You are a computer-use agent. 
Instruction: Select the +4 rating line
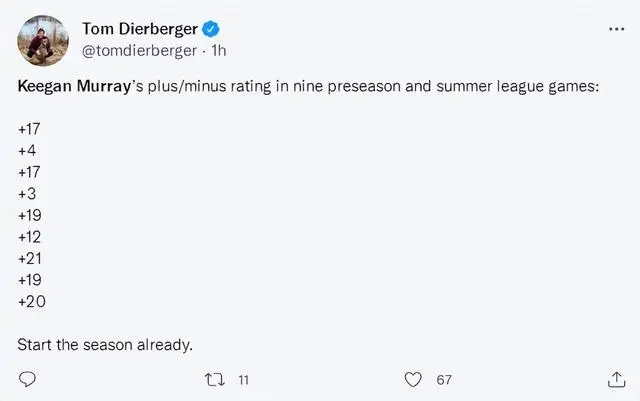27,150
